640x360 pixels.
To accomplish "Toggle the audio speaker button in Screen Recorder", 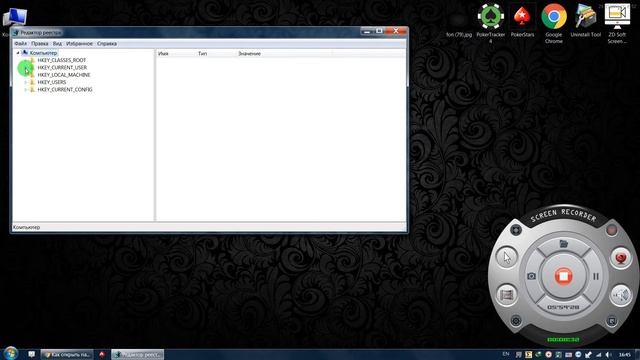I will [620, 294].
